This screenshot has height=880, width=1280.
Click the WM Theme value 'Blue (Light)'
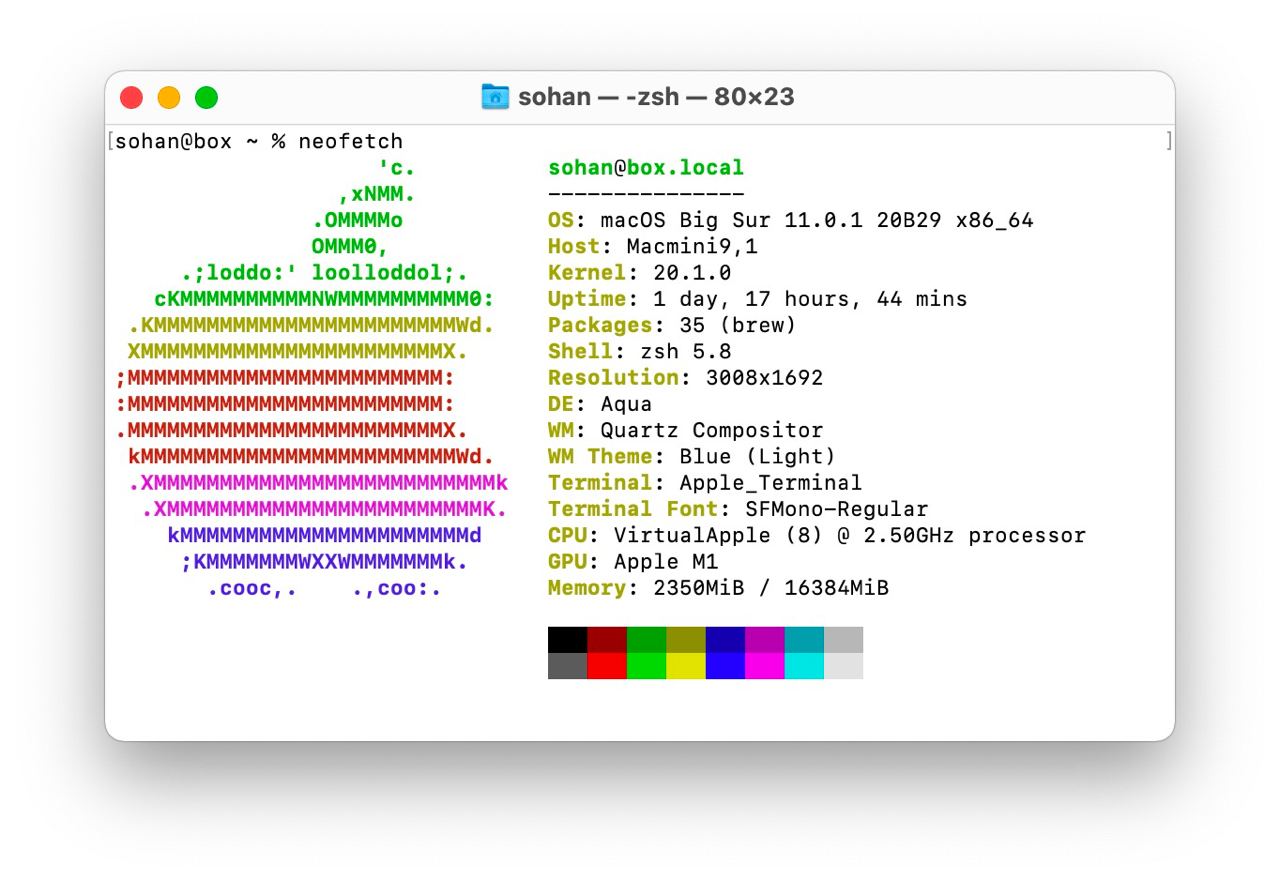(x=757, y=456)
